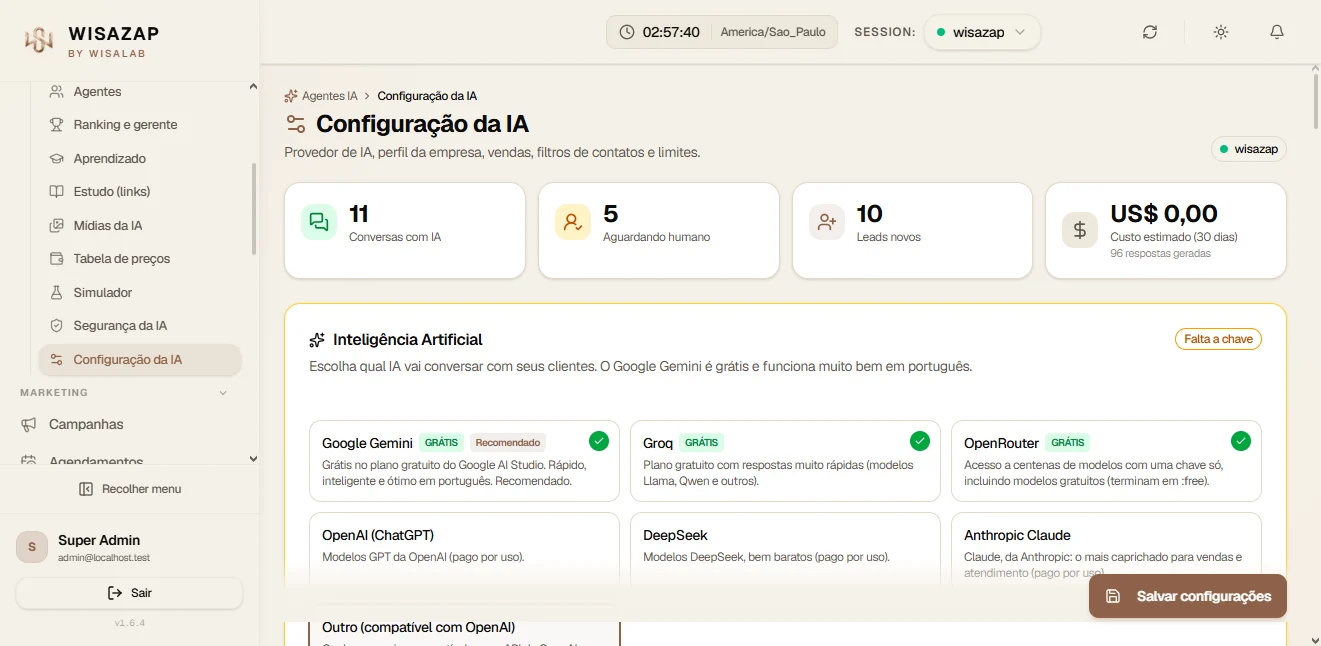Select the Google Gemini provider card
This screenshot has height=646, width=1321.
pyautogui.click(x=464, y=461)
